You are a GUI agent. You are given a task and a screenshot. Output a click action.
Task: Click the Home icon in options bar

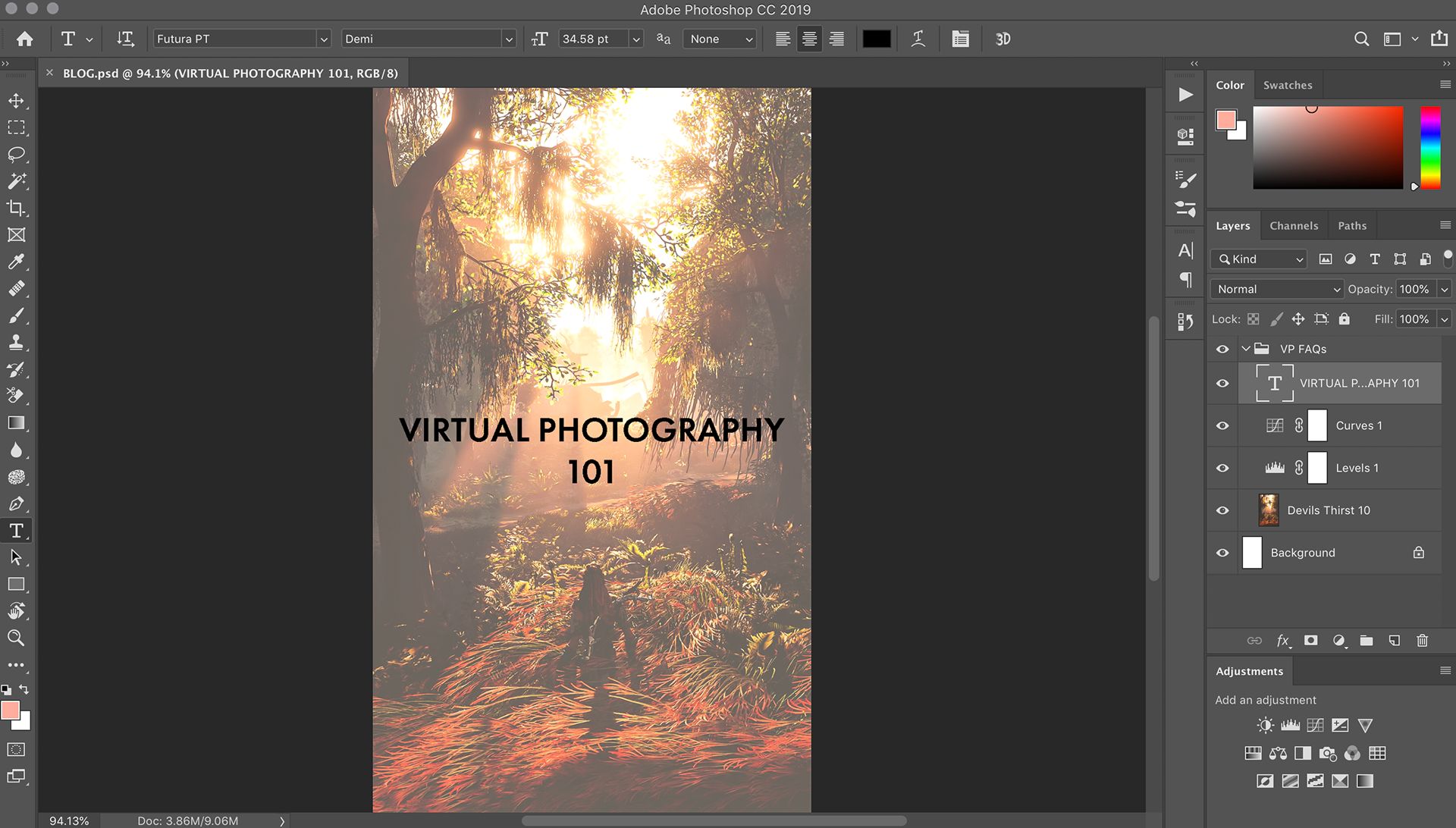pyautogui.click(x=25, y=39)
